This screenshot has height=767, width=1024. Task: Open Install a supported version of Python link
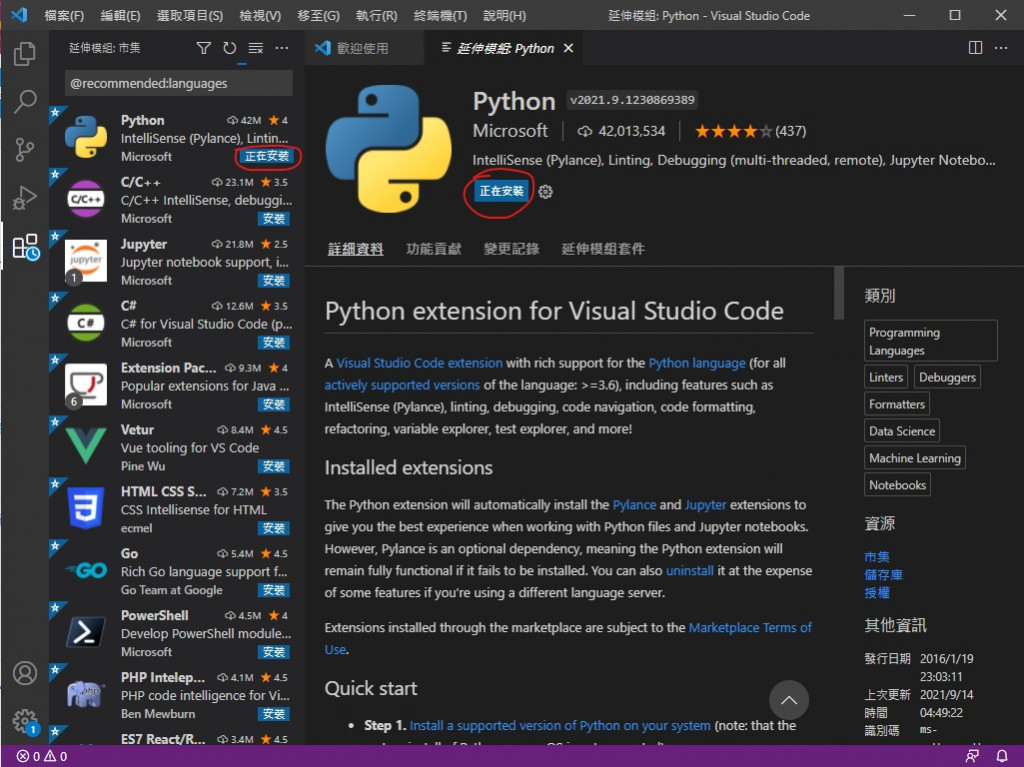[x=560, y=726]
